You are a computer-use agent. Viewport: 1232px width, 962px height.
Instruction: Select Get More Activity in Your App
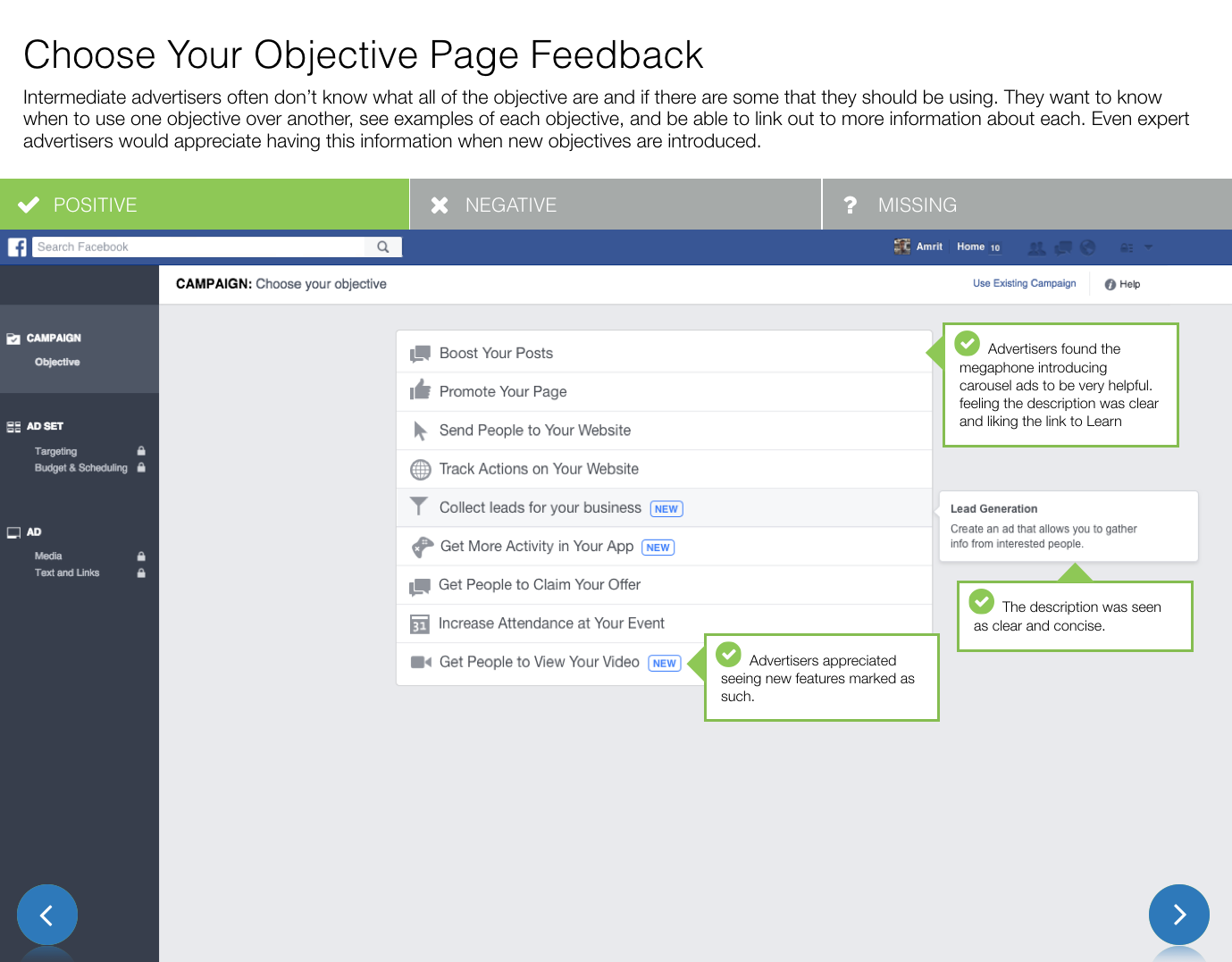(664, 546)
